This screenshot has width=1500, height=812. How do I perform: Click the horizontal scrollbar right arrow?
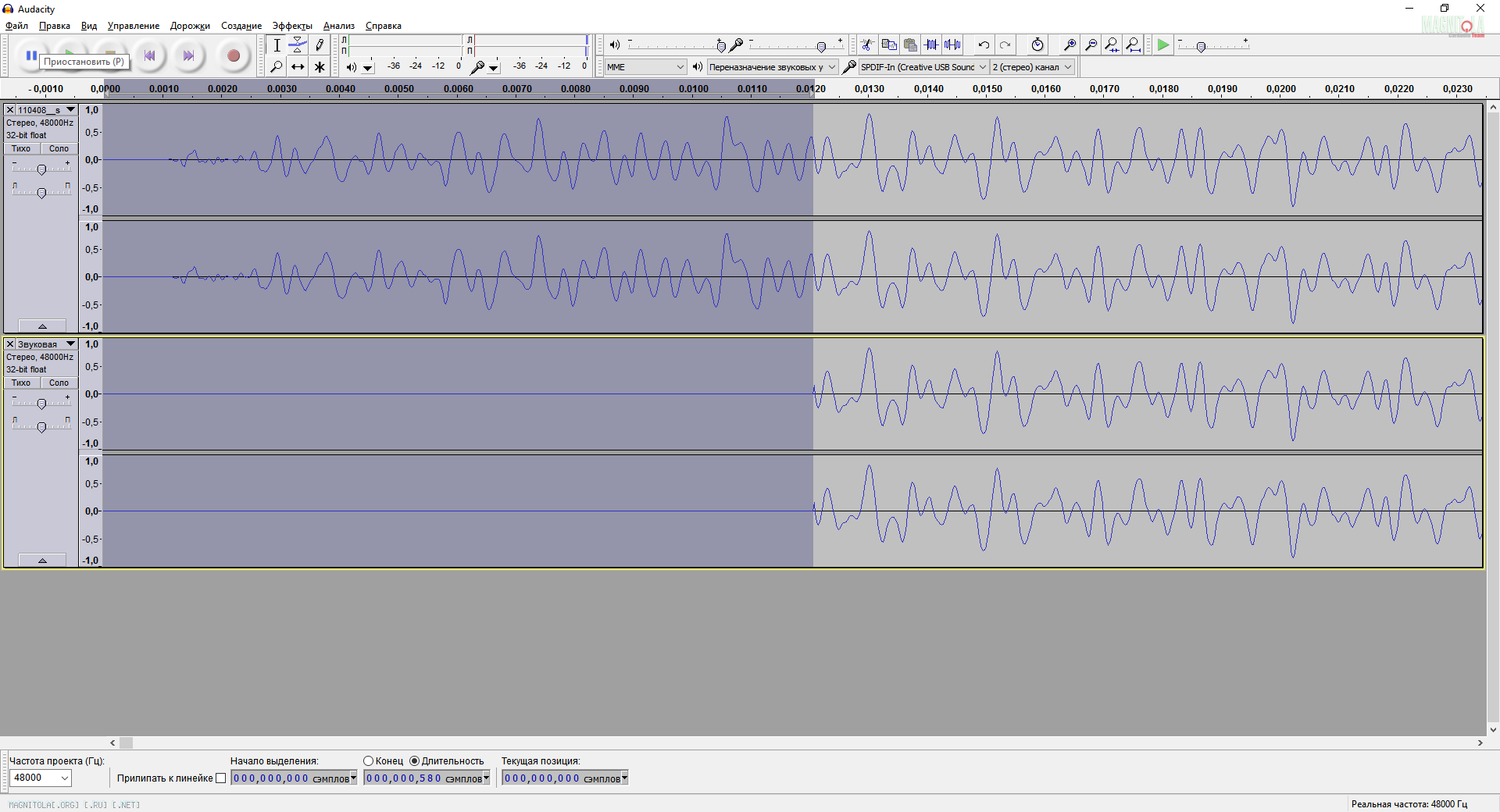(1480, 743)
